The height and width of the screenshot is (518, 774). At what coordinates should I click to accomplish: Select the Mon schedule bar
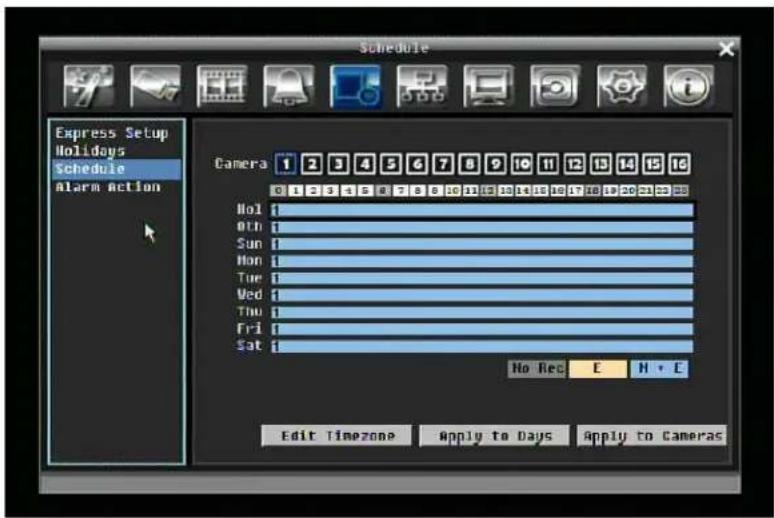pos(482,261)
